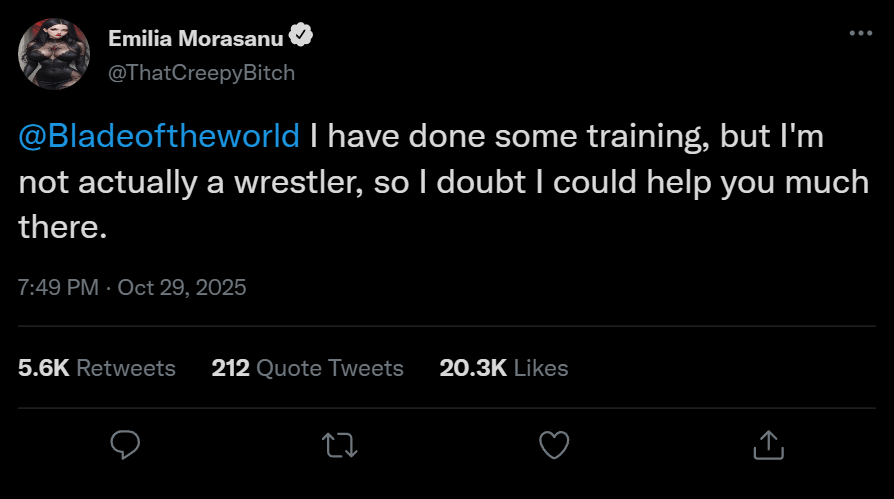Open the three-dot more options menu
894x499 pixels.
pos(860,34)
